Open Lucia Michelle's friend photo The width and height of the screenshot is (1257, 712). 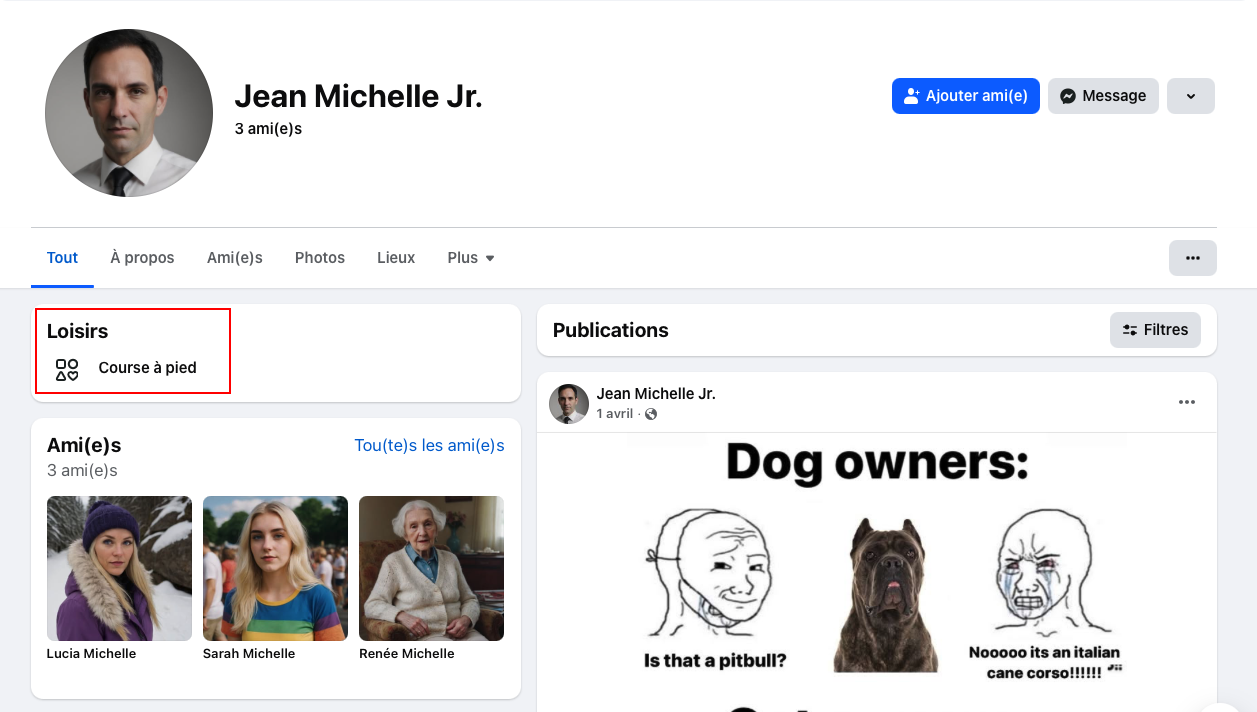coord(119,568)
